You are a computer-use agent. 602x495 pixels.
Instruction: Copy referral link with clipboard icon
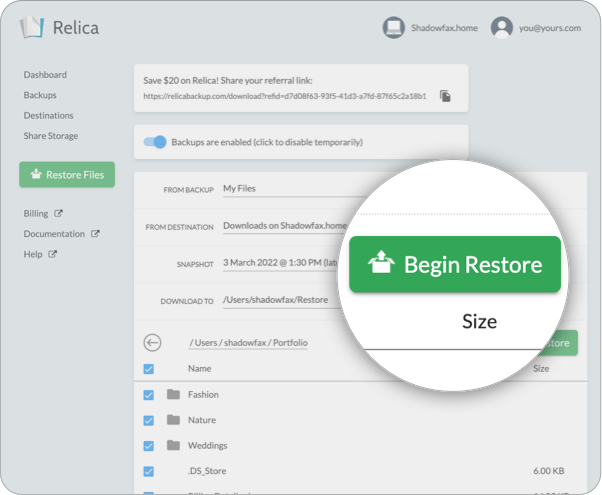coord(445,96)
